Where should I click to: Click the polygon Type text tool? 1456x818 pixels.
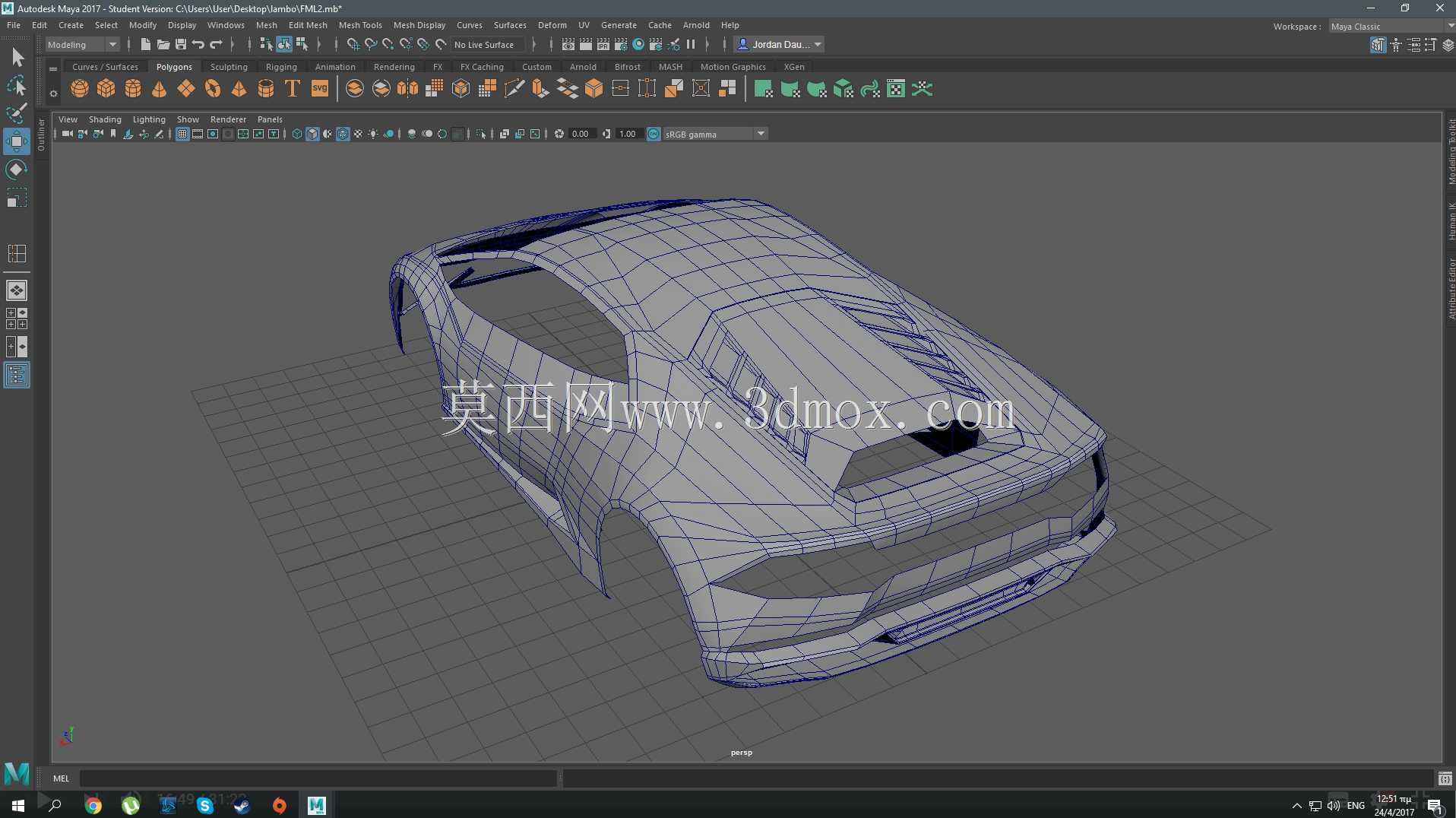pyautogui.click(x=293, y=89)
